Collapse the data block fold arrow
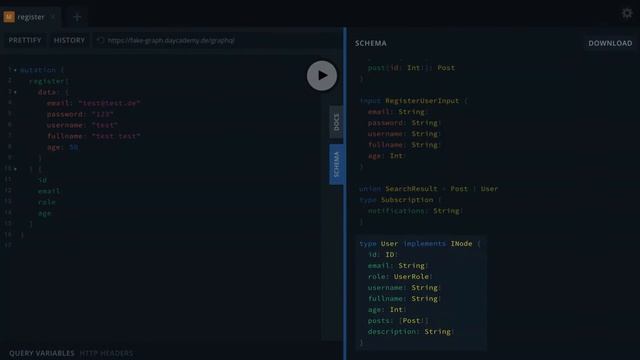640x360 pixels. pyautogui.click(x=16, y=92)
